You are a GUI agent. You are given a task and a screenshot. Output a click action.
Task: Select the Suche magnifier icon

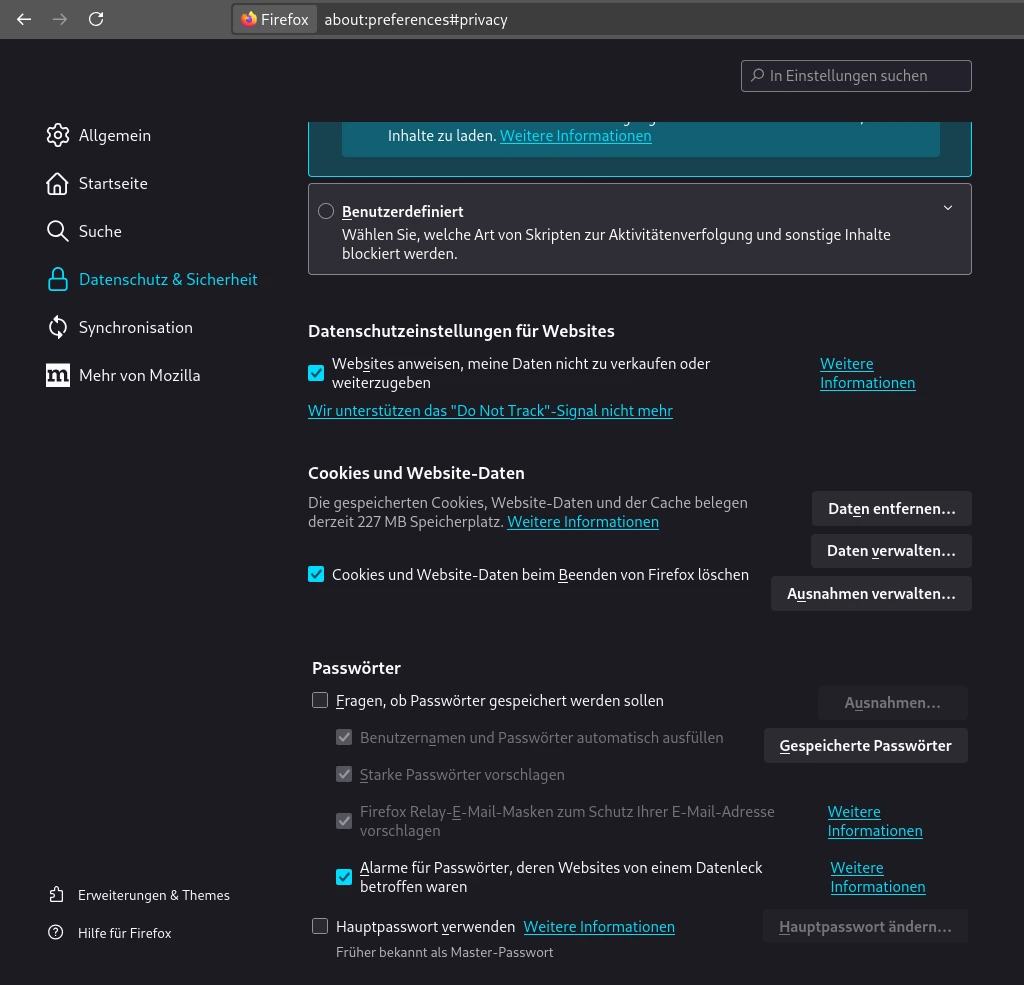[x=58, y=231]
